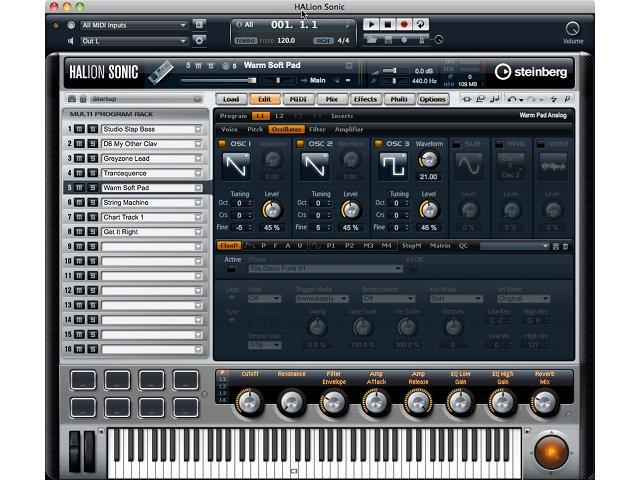Click the trash icon in the FlexP bar
This screenshot has width=640, height=480.
tap(566, 246)
